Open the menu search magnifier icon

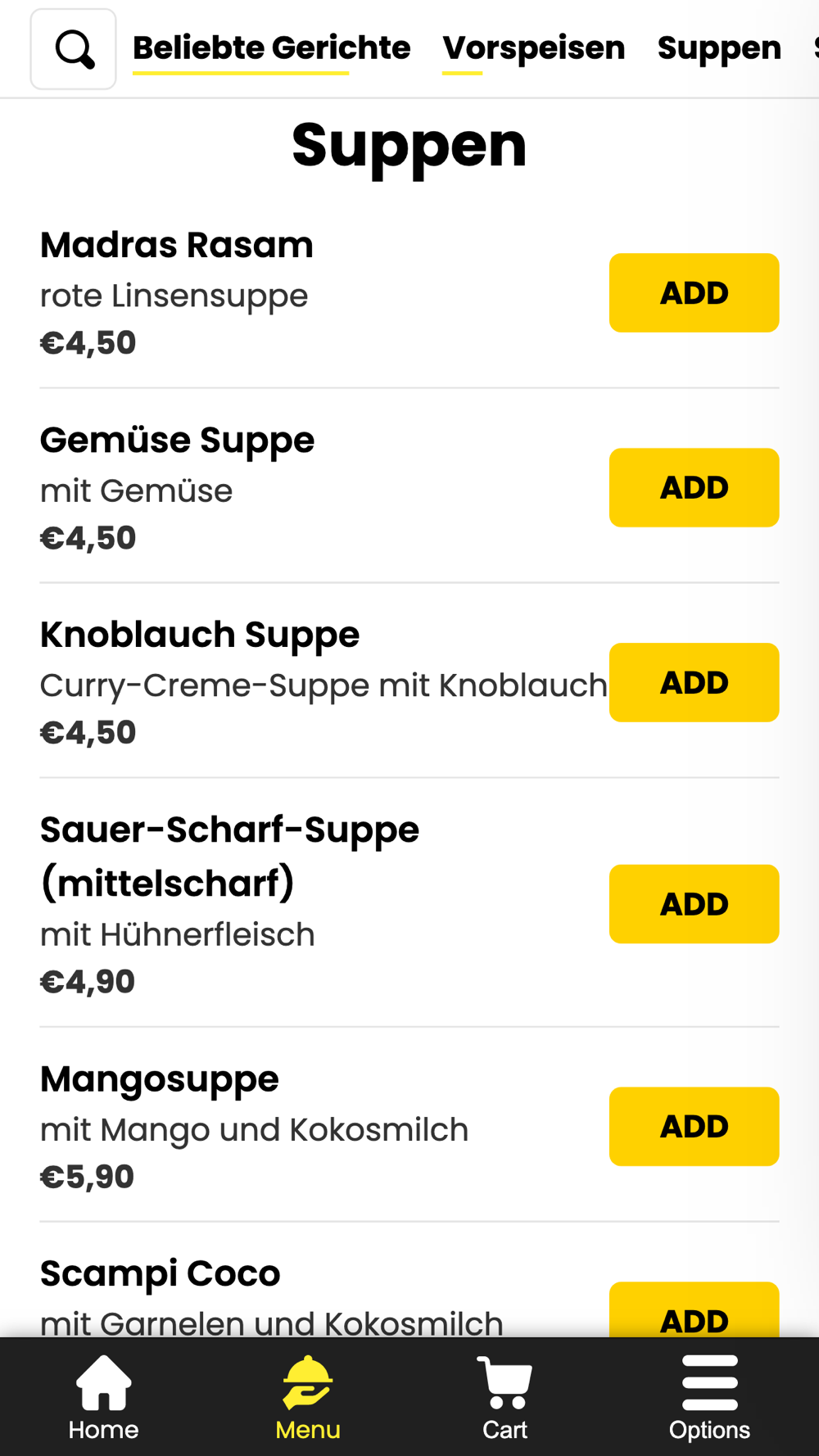(x=74, y=49)
